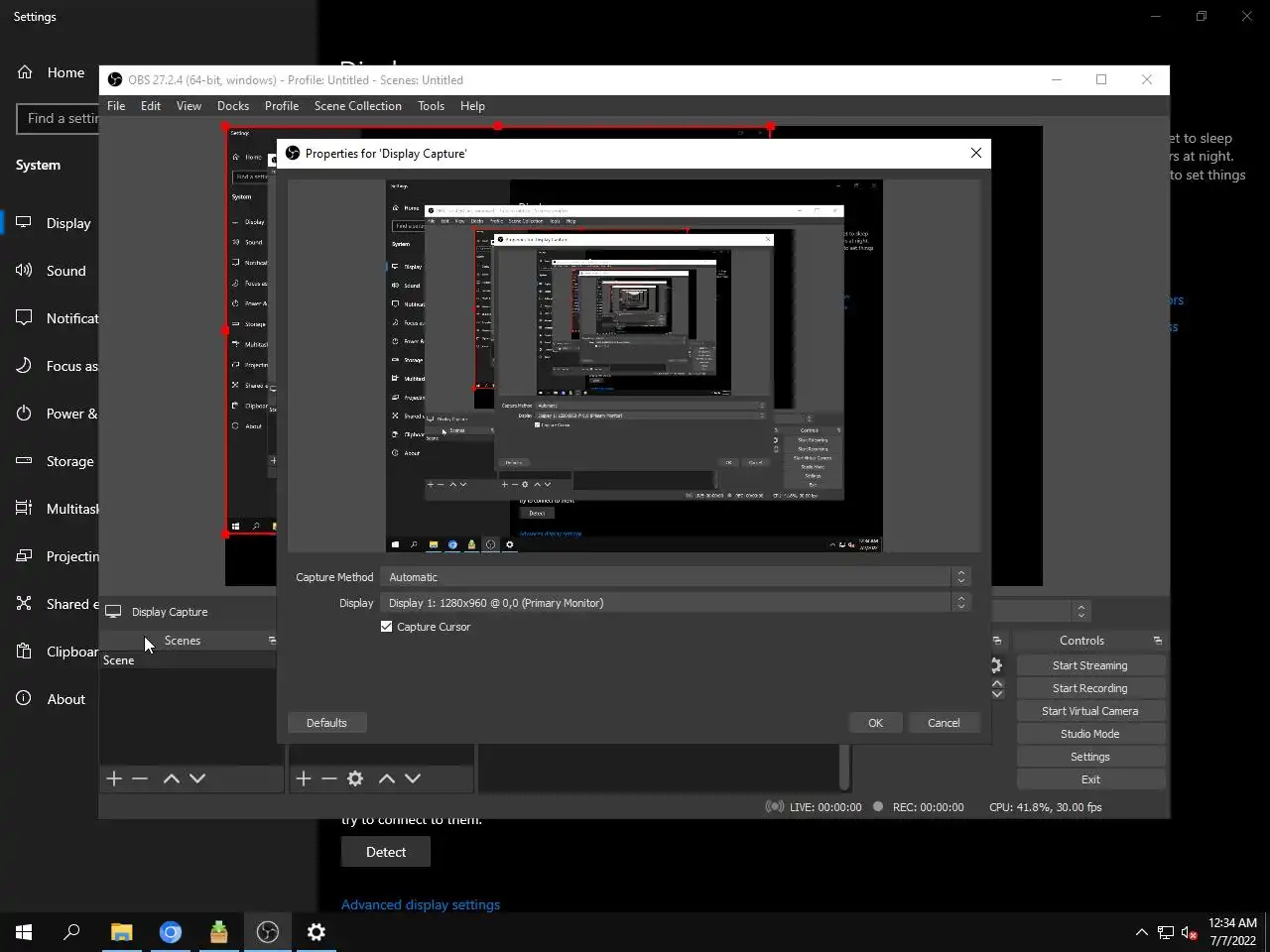Open the Scene Collection menu
The image size is (1270, 952).
[358, 106]
